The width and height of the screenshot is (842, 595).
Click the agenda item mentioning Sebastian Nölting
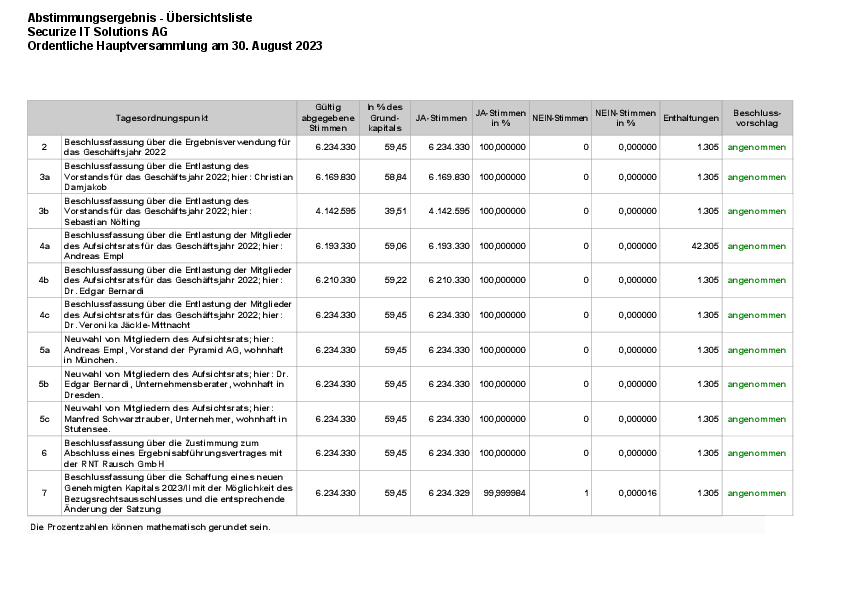click(x=178, y=211)
